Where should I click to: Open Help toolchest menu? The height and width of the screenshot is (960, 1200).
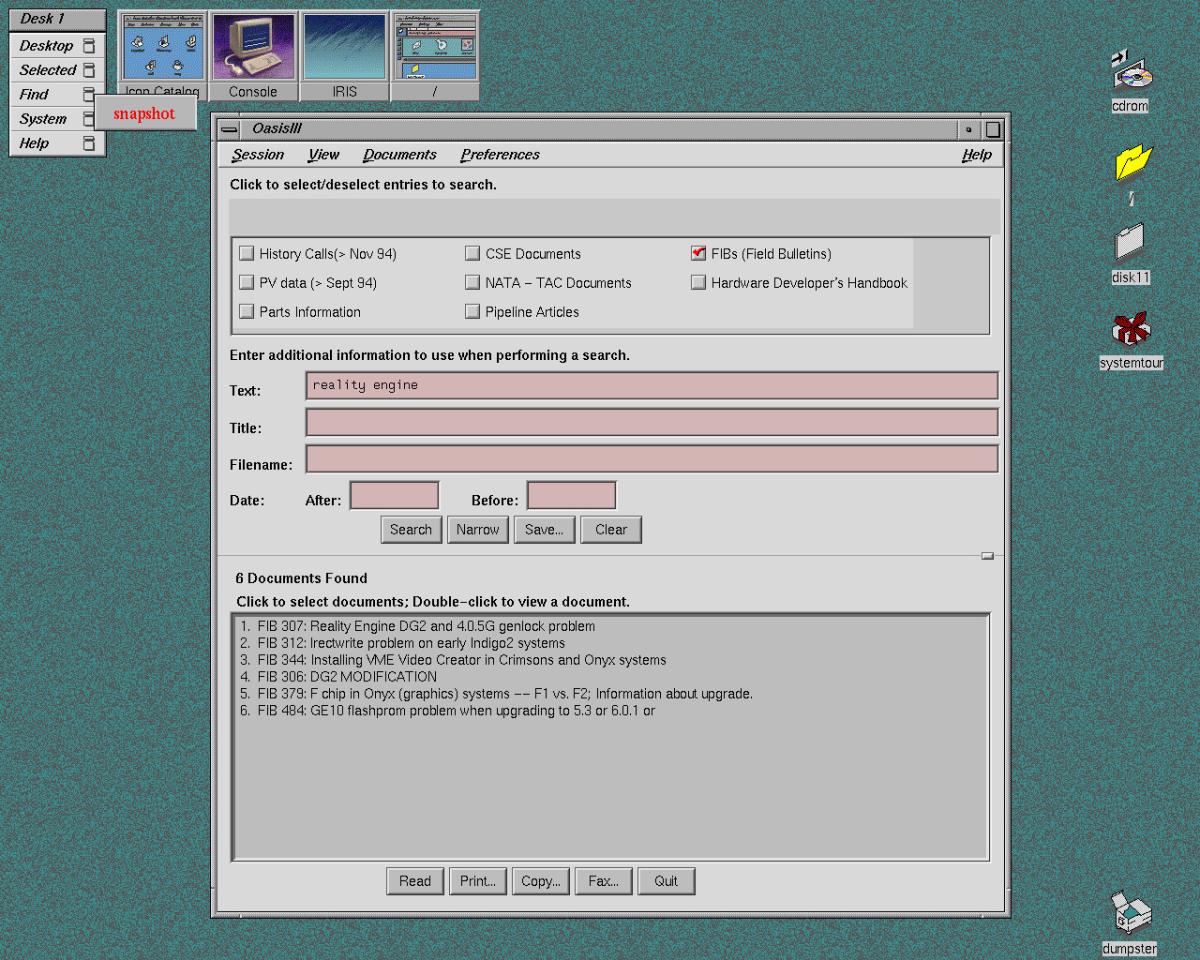click(x=34, y=143)
